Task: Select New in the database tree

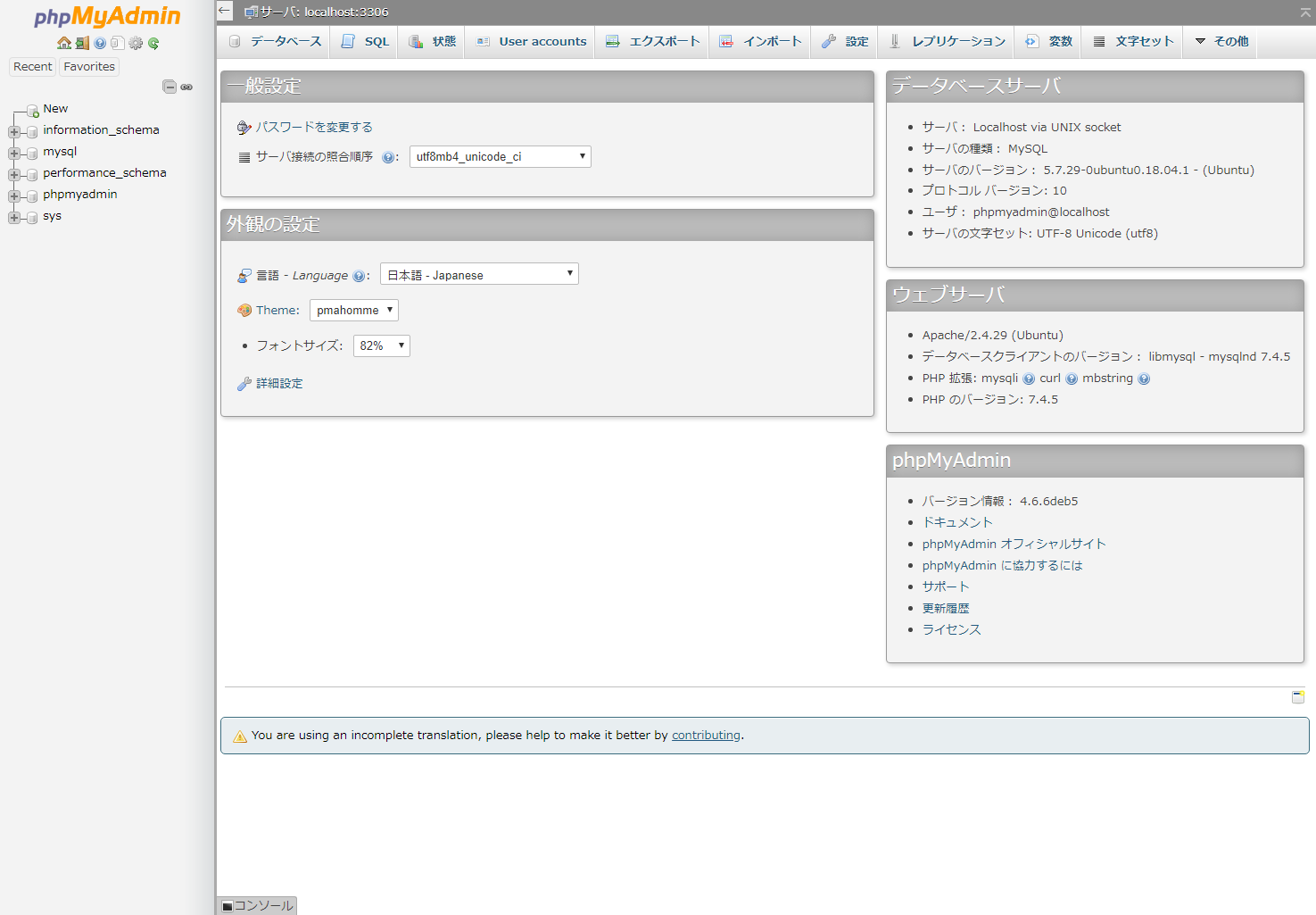Action: (55, 109)
